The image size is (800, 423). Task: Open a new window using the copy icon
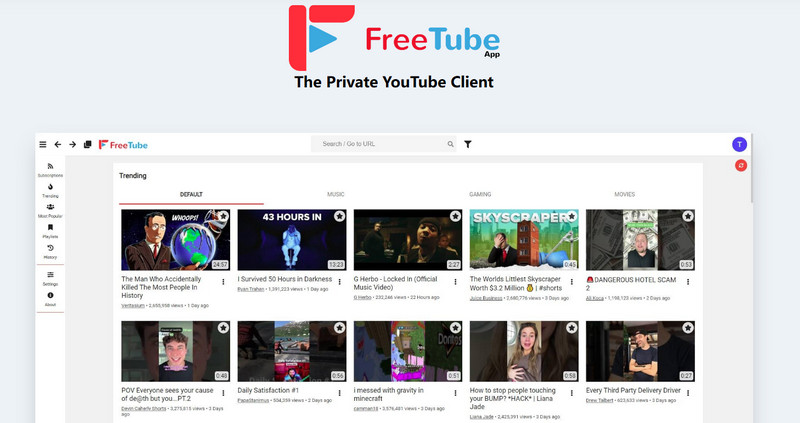(x=87, y=144)
